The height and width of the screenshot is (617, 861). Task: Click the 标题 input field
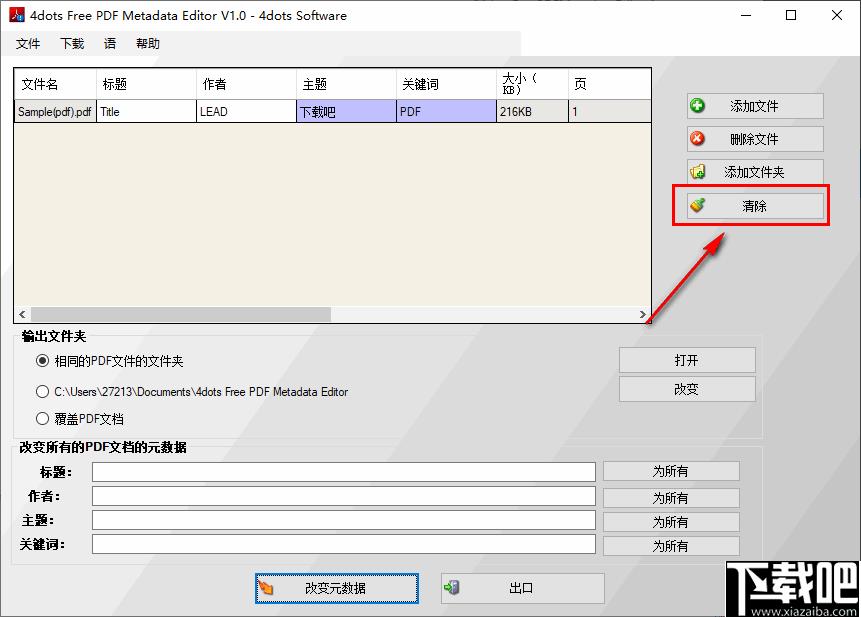[344, 472]
